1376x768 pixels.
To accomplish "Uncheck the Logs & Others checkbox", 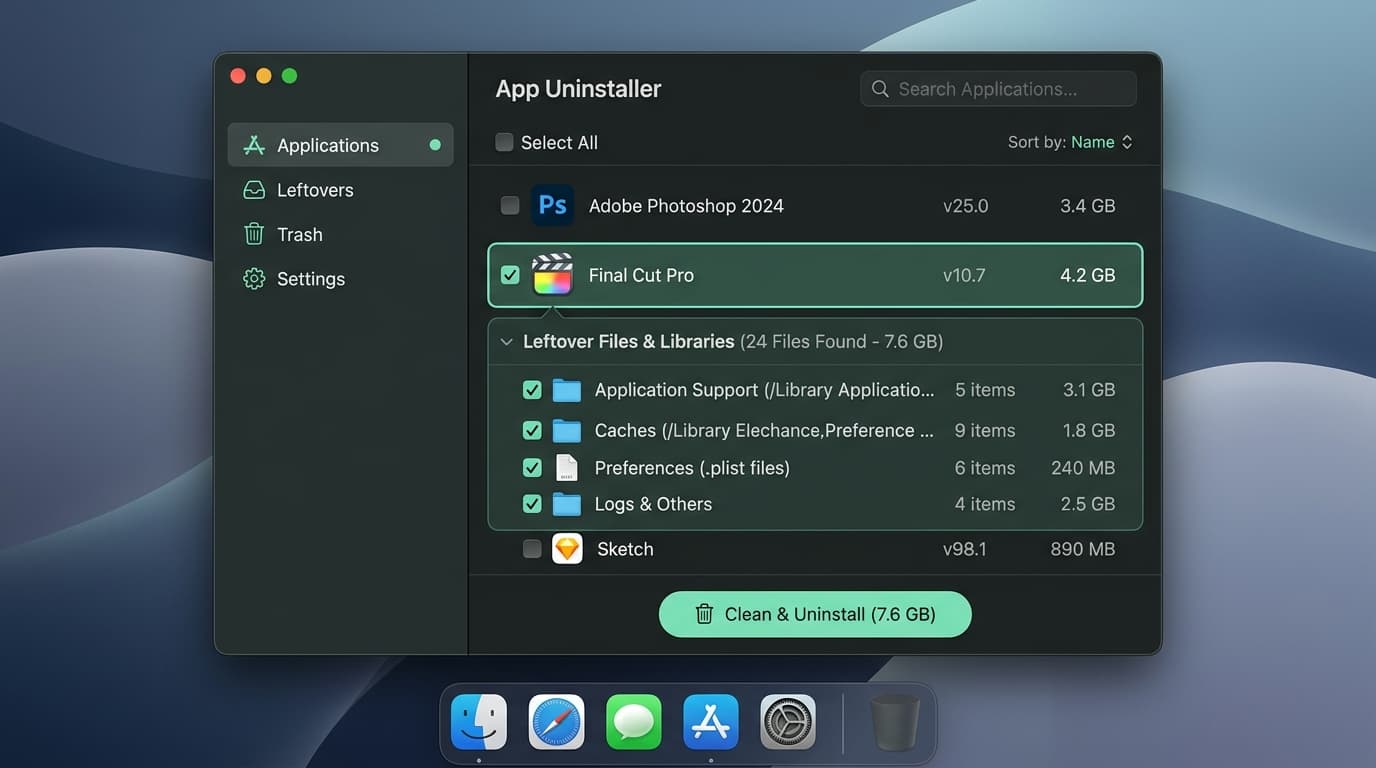I will click(x=532, y=504).
